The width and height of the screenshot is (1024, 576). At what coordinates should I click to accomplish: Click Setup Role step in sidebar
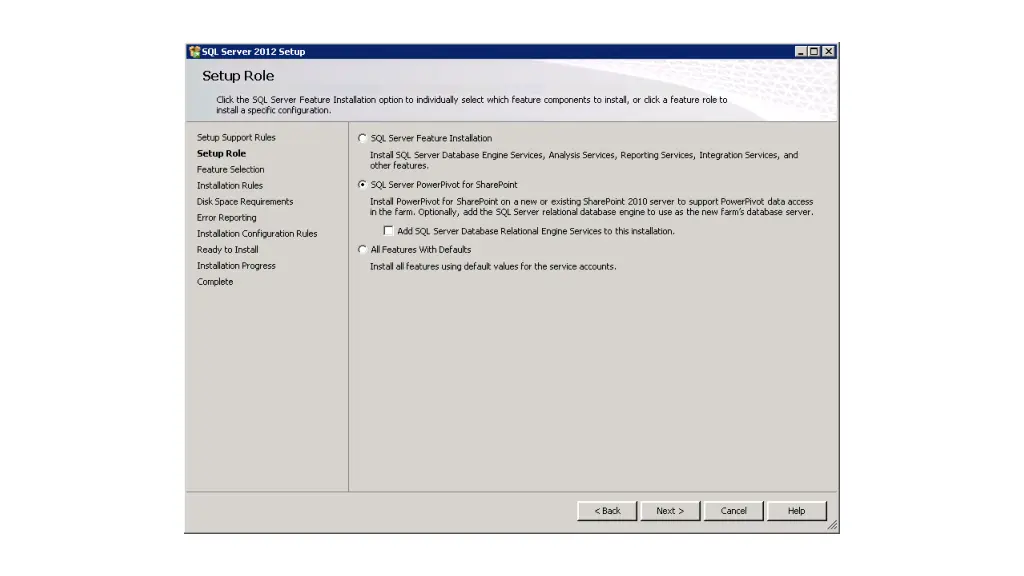click(221, 154)
